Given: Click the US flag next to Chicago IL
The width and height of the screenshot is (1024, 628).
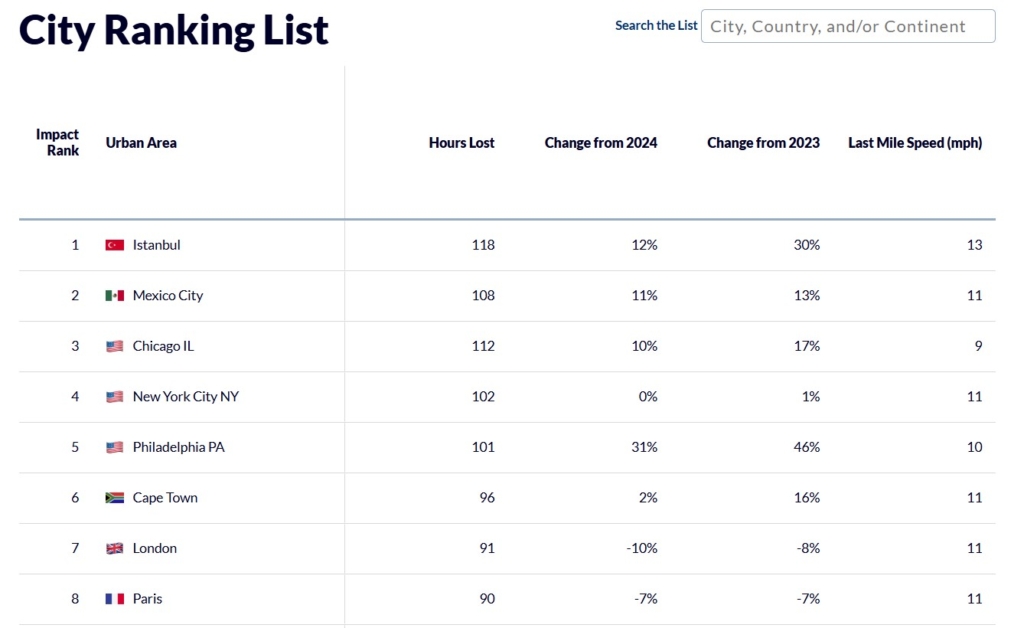Looking at the screenshot, I should tap(115, 346).
